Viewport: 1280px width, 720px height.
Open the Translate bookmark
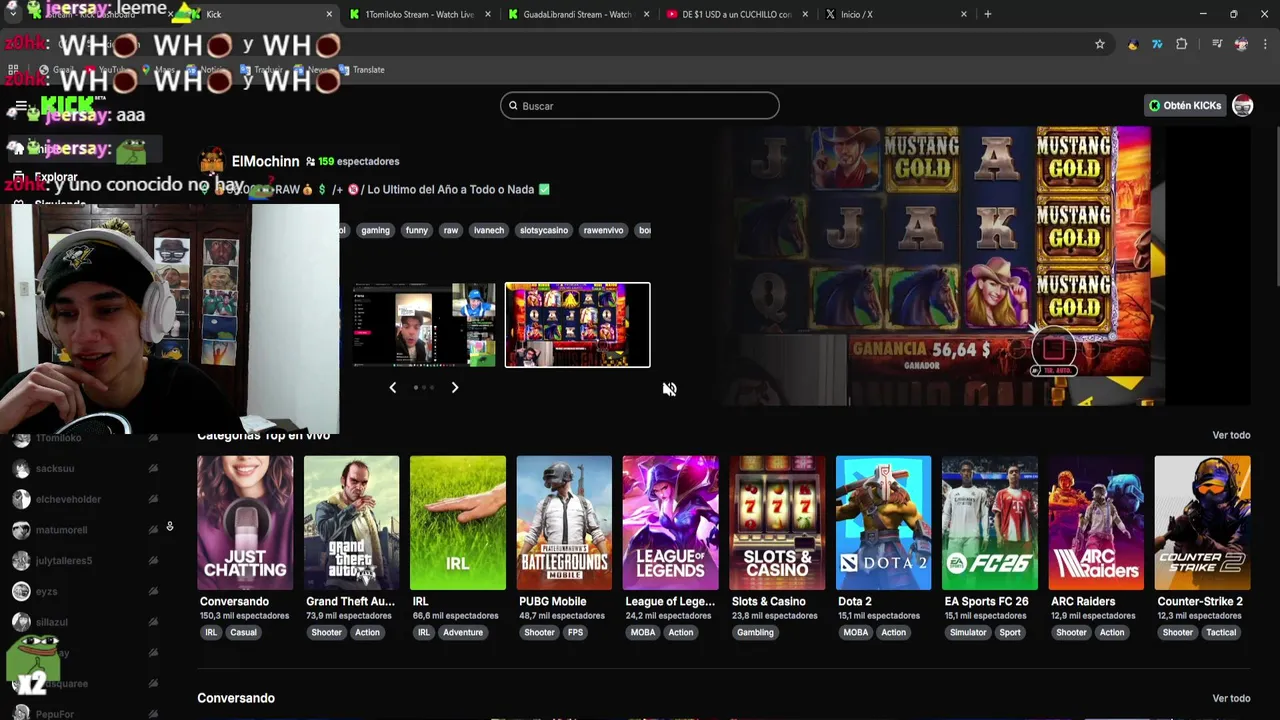coord(362,70)
